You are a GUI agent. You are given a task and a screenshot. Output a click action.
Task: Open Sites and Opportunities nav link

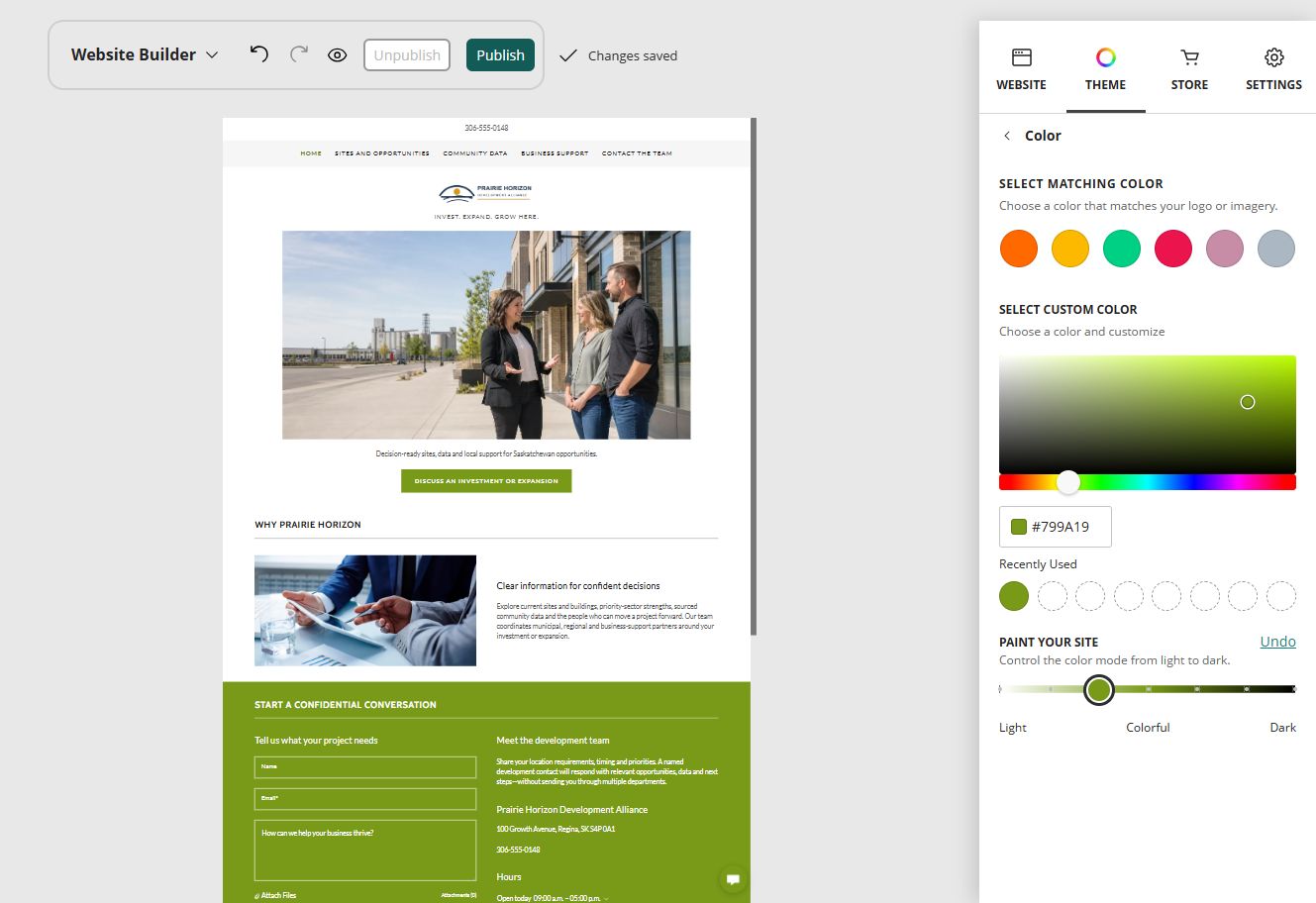tap(382, 153)
